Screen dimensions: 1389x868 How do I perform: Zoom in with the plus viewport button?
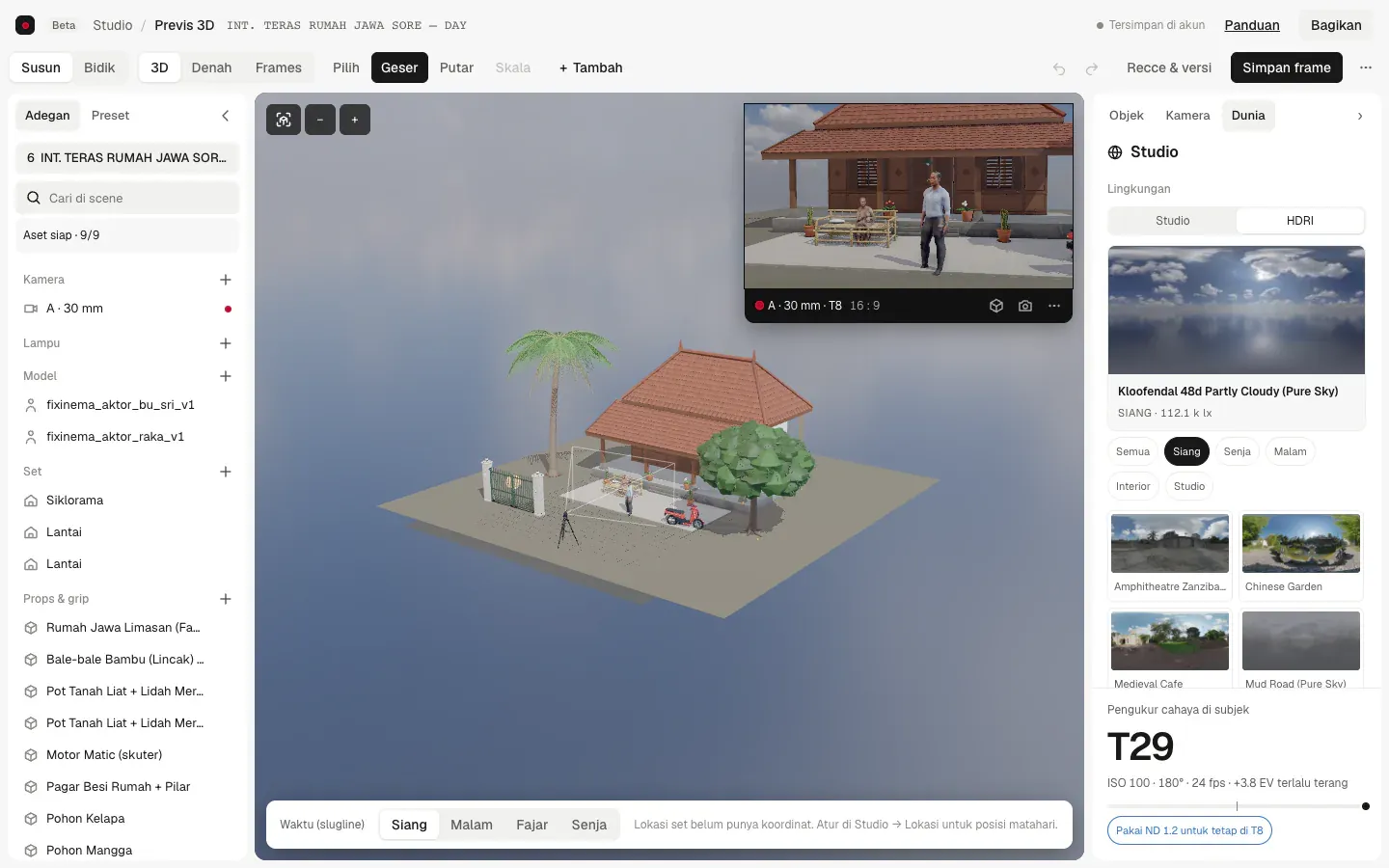click(355, 120)
